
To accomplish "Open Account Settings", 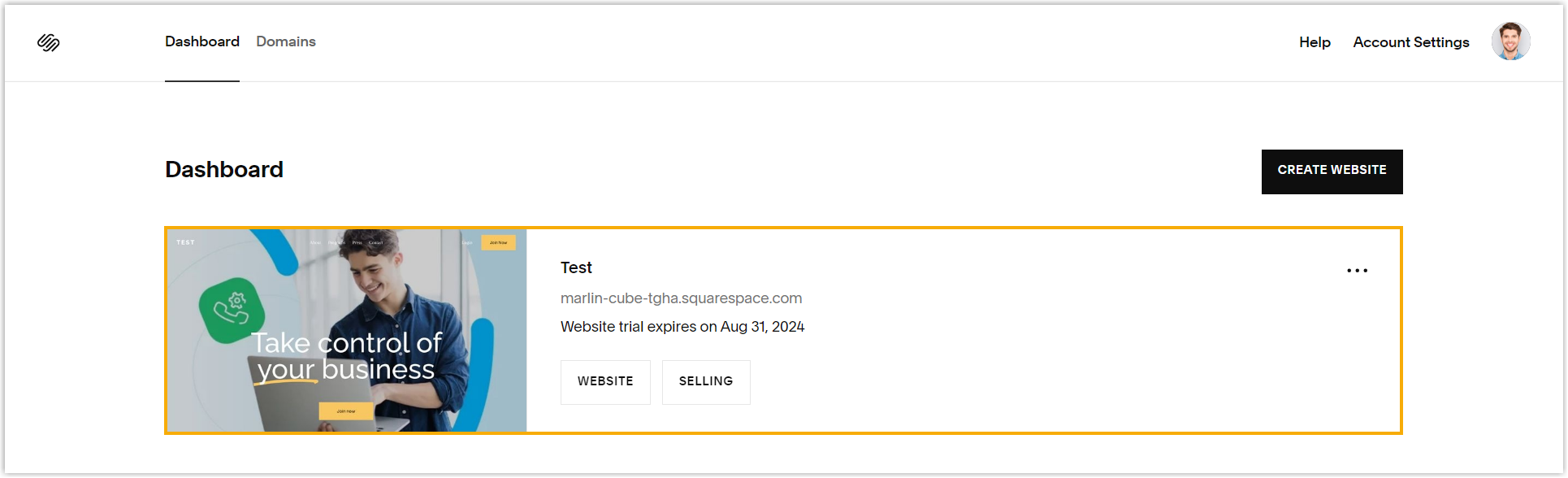I will click(x=1410, y=42).
